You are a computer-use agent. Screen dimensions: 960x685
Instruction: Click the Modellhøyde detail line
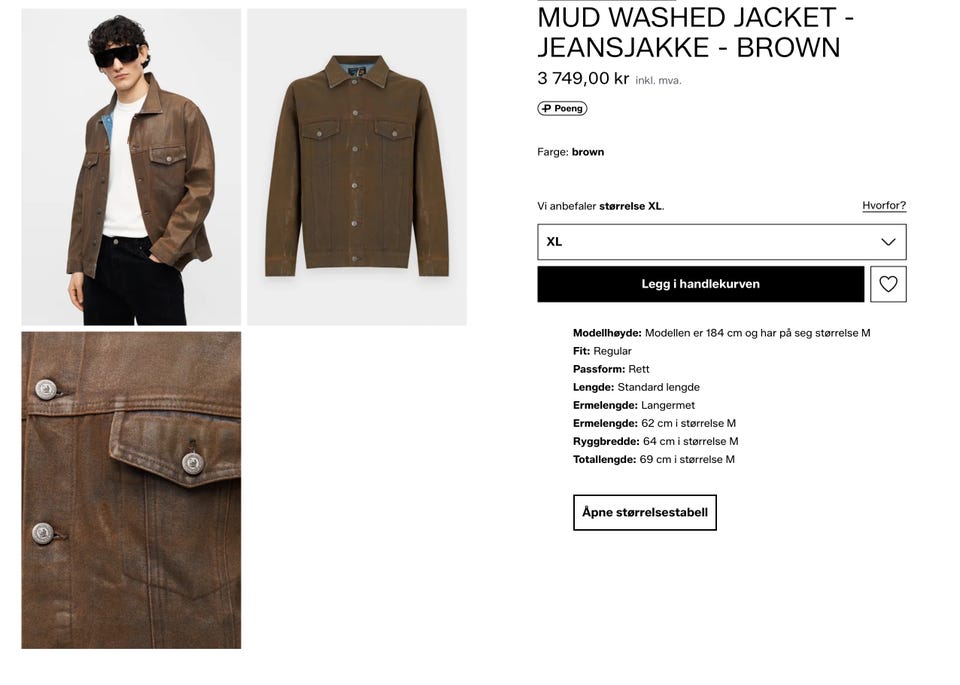click(x=721, y=333)
